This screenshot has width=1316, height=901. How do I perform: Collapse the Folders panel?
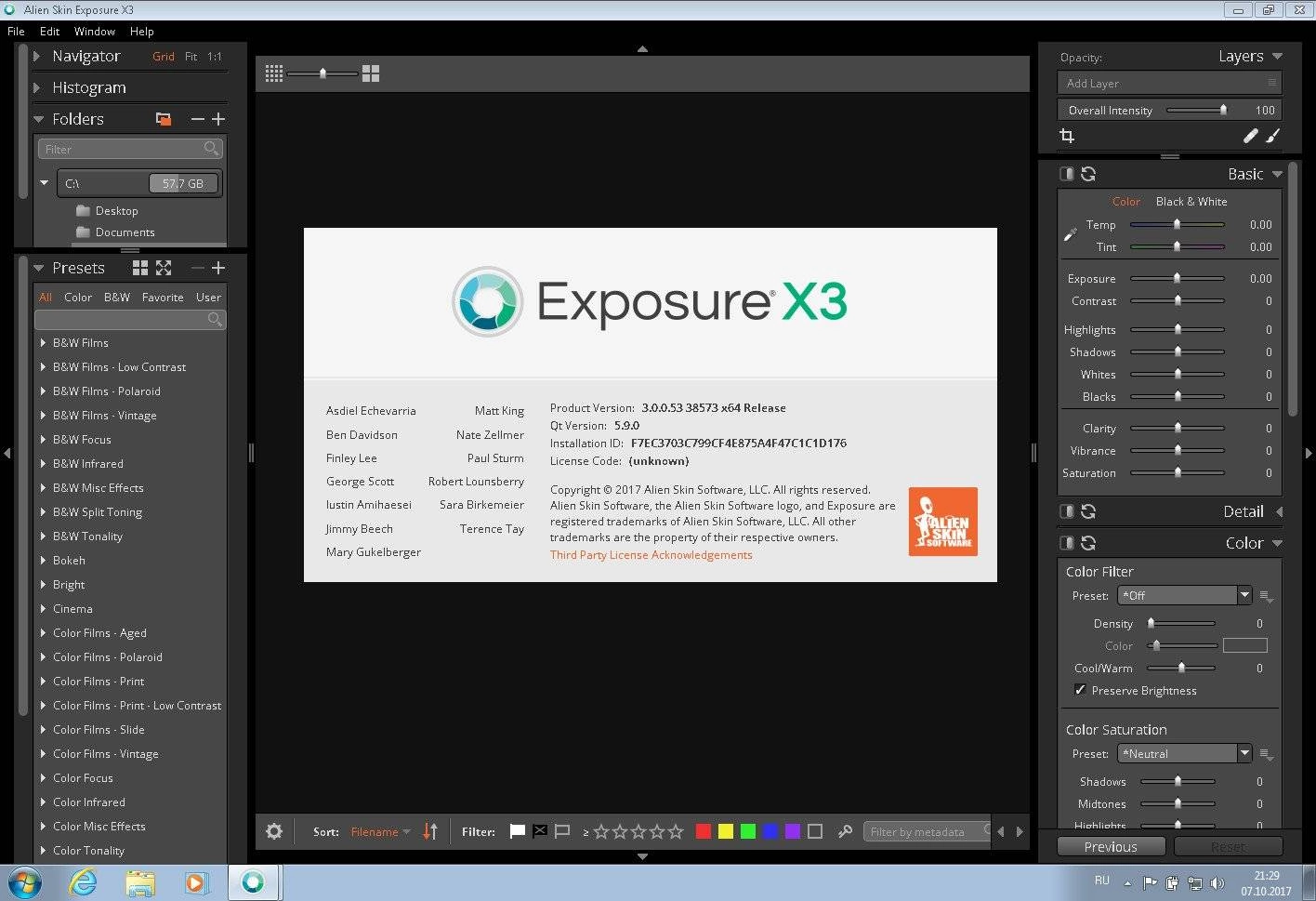(38, 119)
